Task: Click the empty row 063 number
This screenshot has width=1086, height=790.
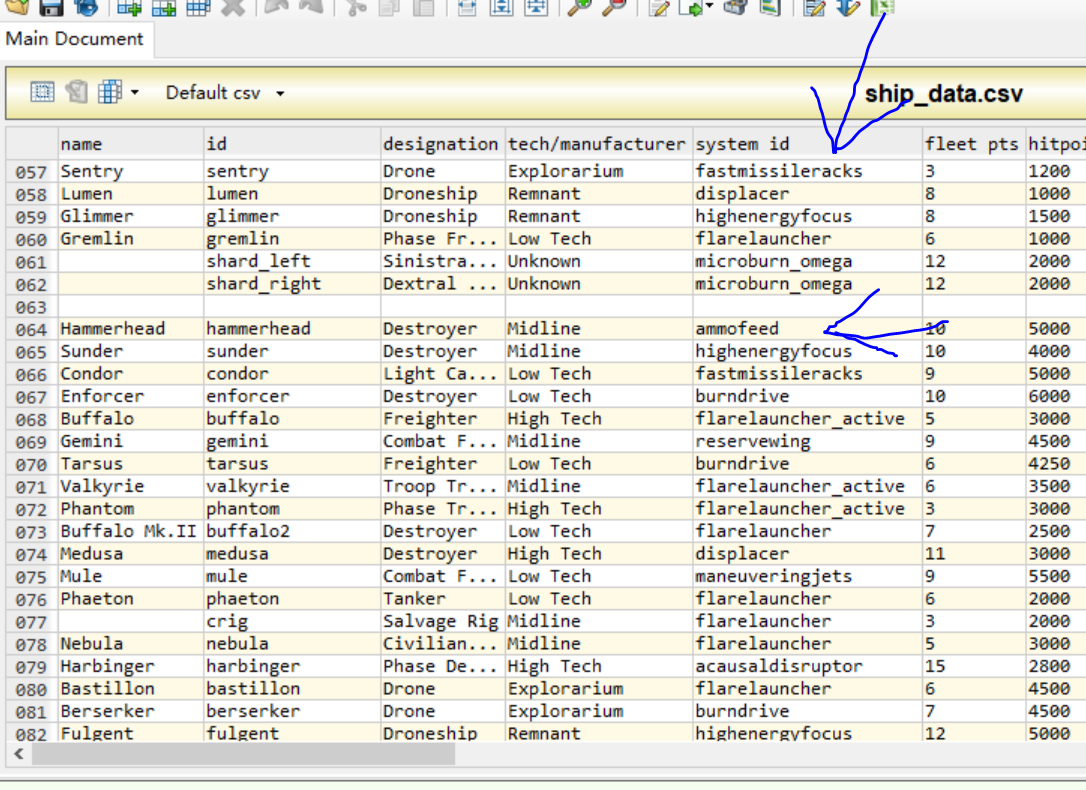Action: click(31, 306)
